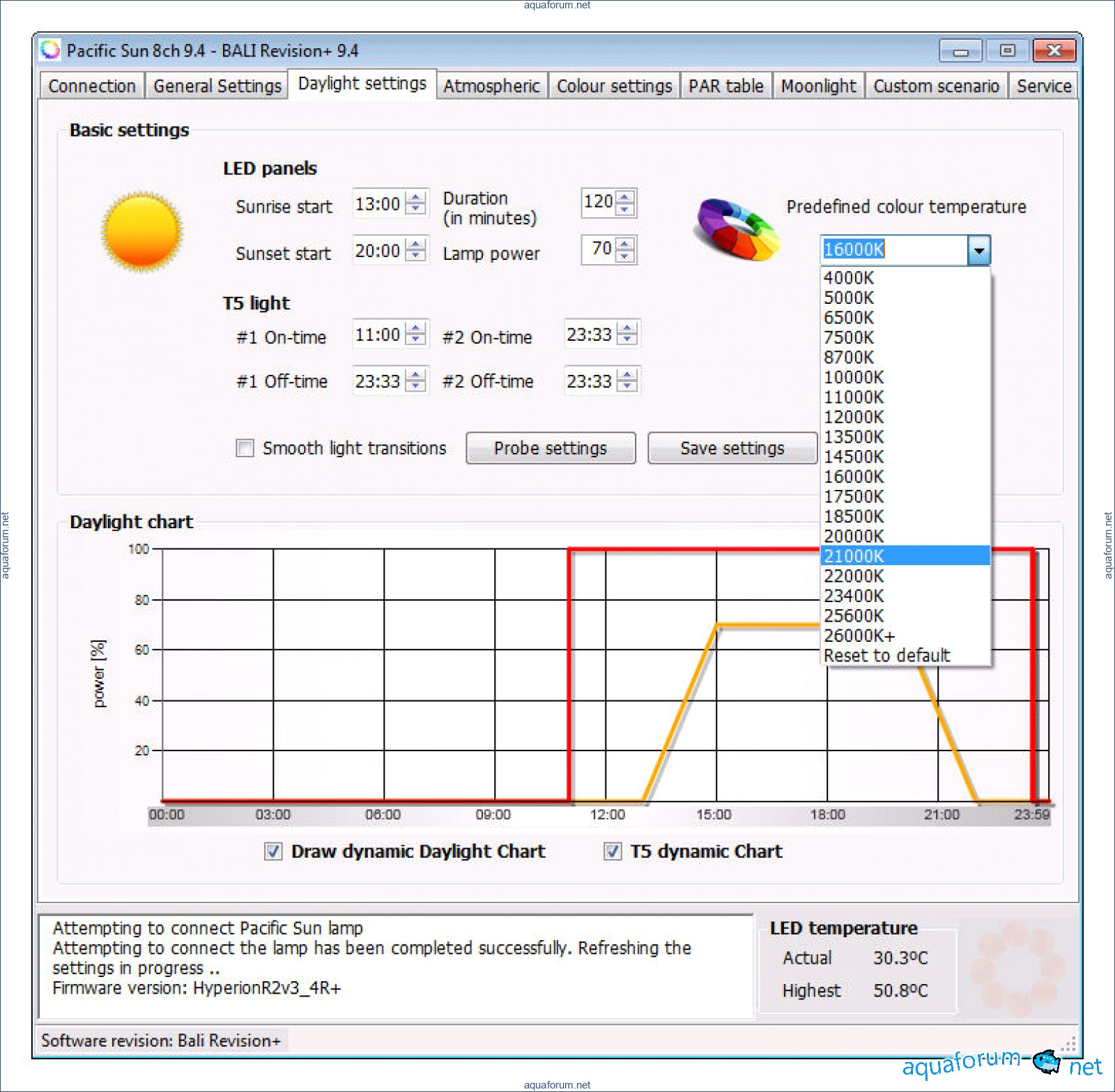Screen dimensions: 1115x1092
Task: Select 21000K from the temperature list
Action: (x=854, y=556)
